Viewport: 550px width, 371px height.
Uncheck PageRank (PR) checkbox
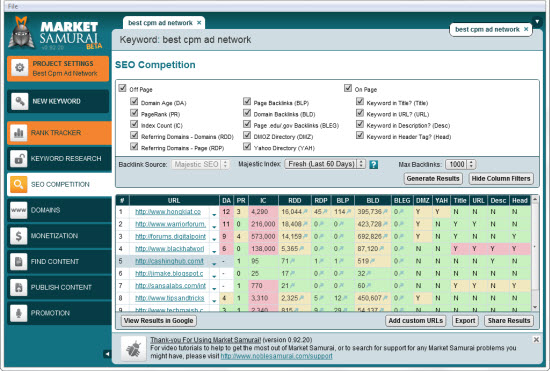point(134,113)
